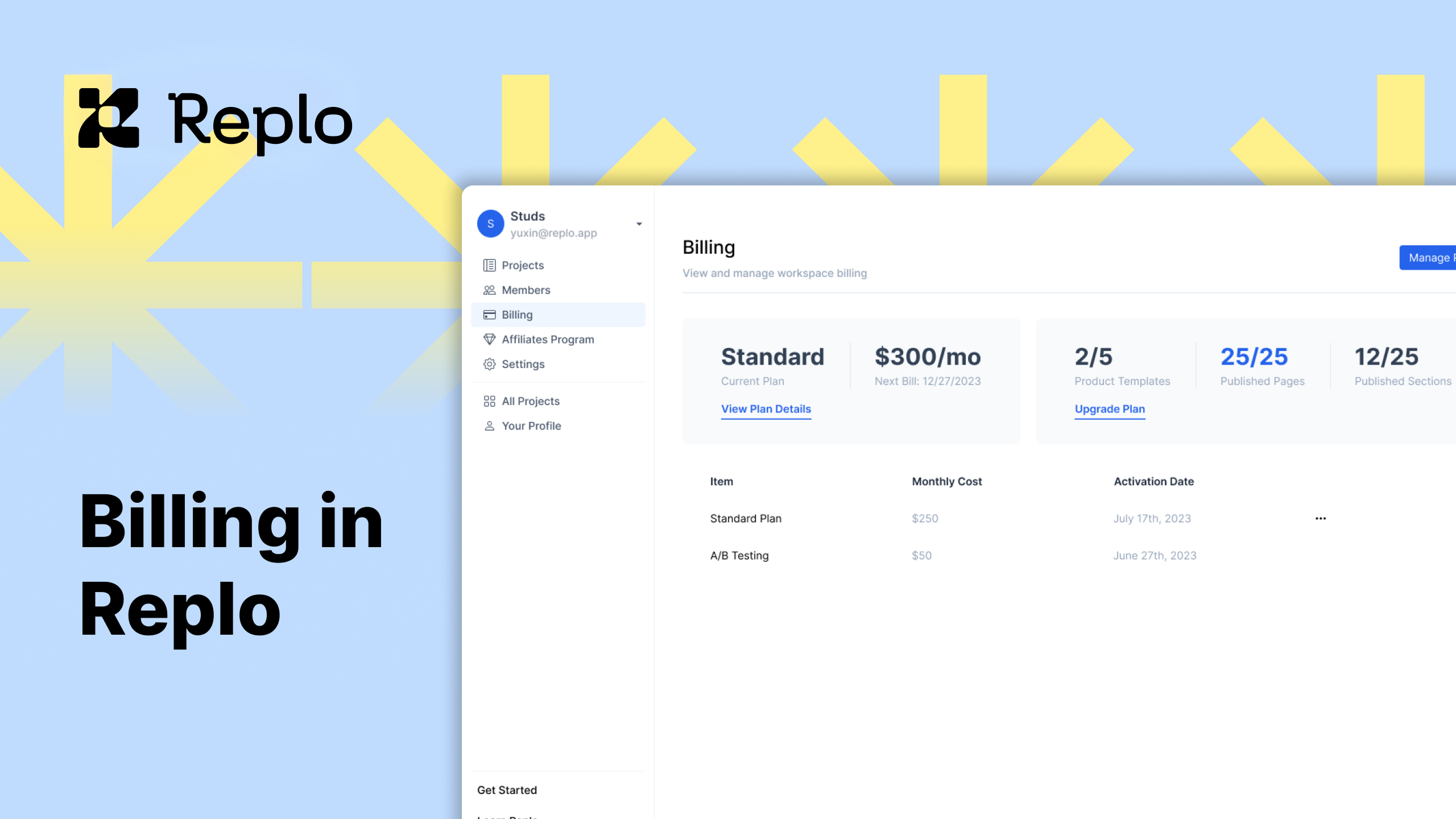1456x819 pixels.
Task: Click the Settings gear icon
Action: pyautogui.click(x=489, y=364)
